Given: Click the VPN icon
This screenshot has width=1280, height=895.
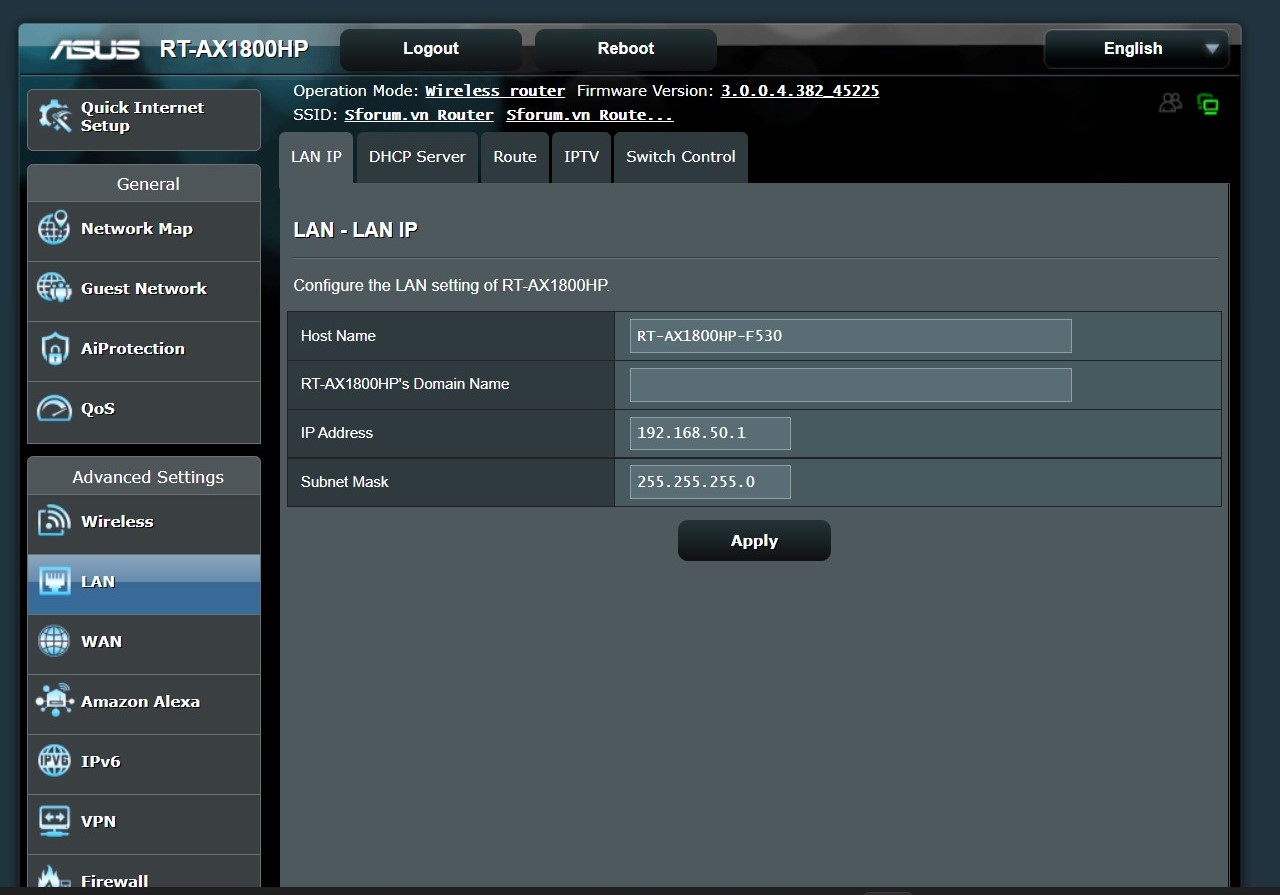Looking at the screenshot, I should tap(54, 821).
